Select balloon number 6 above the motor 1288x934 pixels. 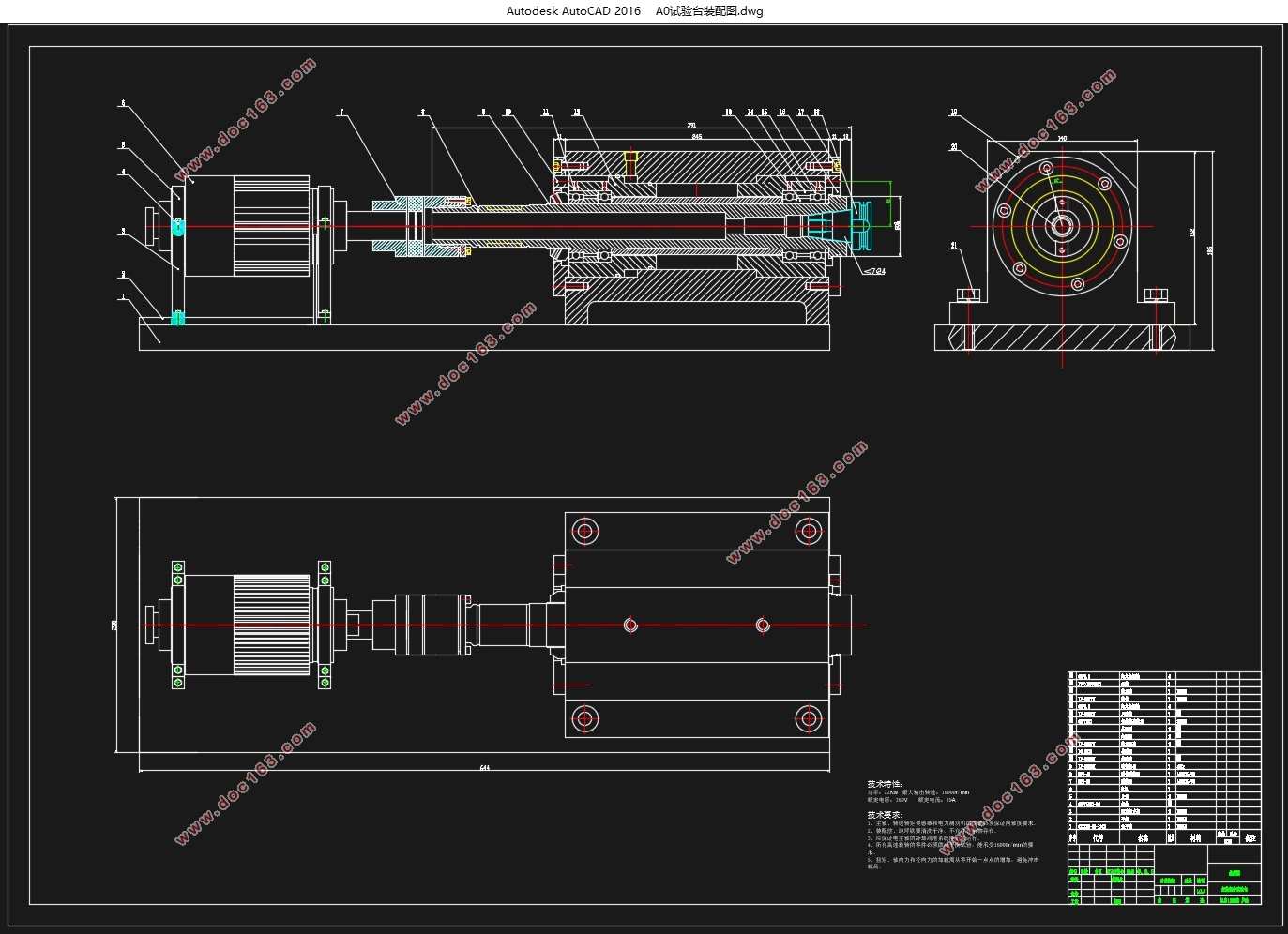(123, 104)
